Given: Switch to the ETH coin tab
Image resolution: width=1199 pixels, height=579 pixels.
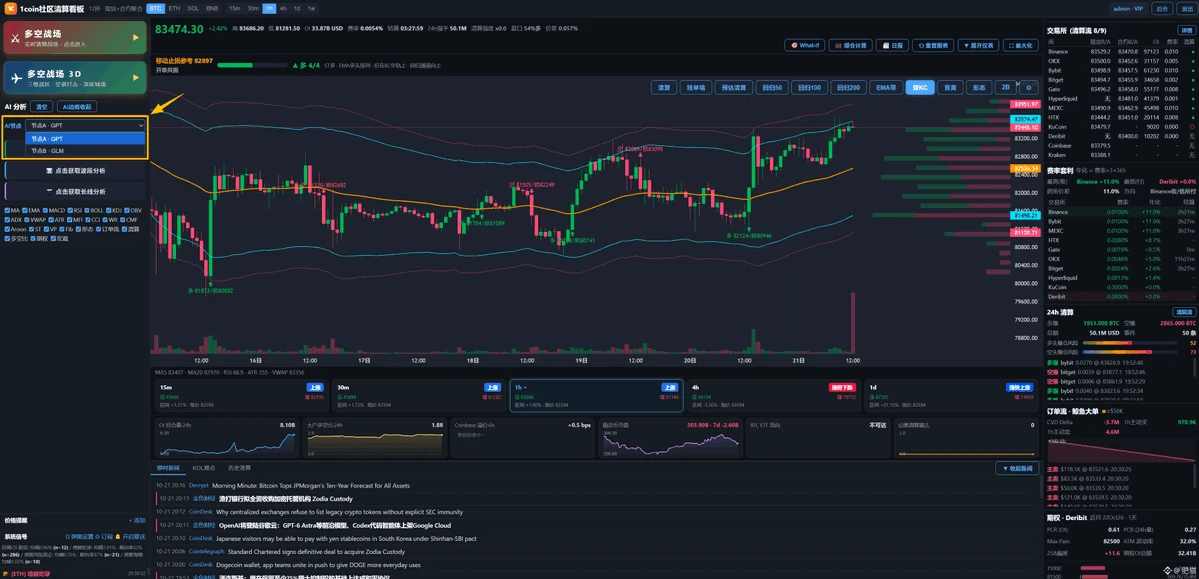Looking at the screenshot, I should tap(174, 8).
